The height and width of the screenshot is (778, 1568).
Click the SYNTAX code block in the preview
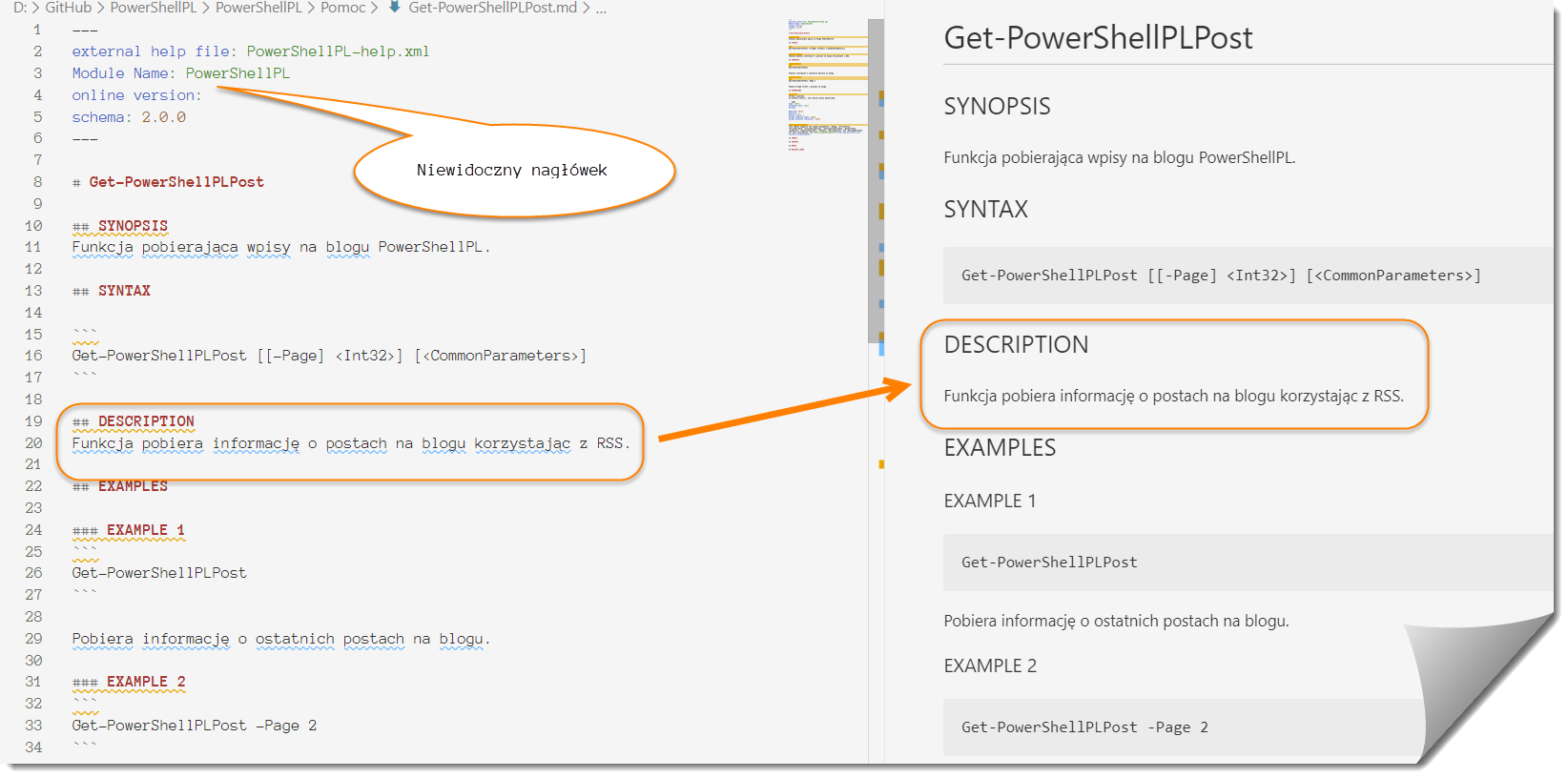tap(1221, 276)
